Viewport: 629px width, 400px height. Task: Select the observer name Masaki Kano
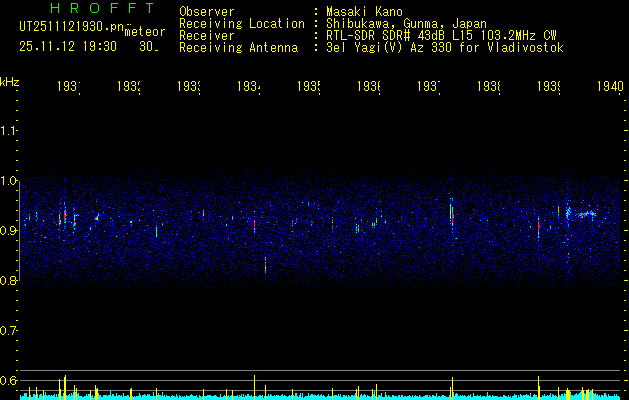pyautogui.click(x=360, y=12)
